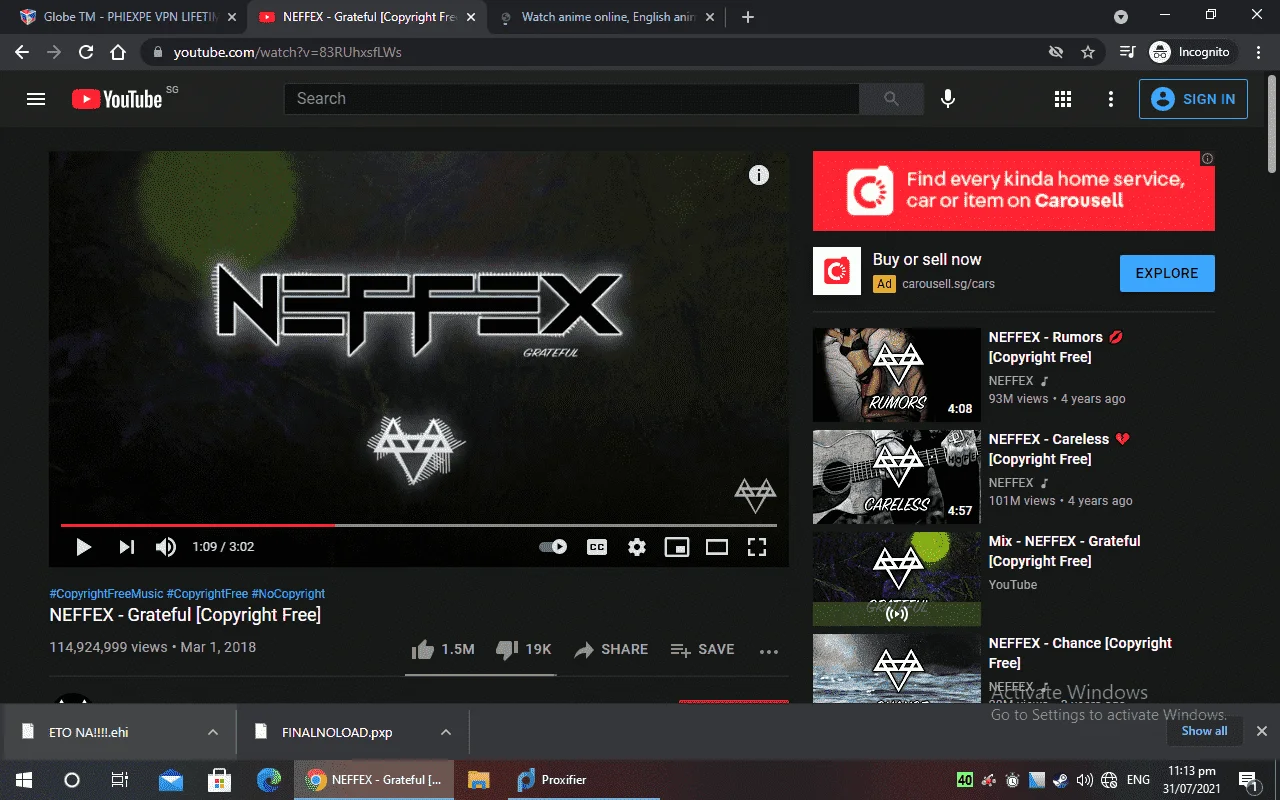Image resolution: width=1280 pixels, height=800 pixels.
Task: Click the Incognito profile indicator
Action: tap(1191, 52)
